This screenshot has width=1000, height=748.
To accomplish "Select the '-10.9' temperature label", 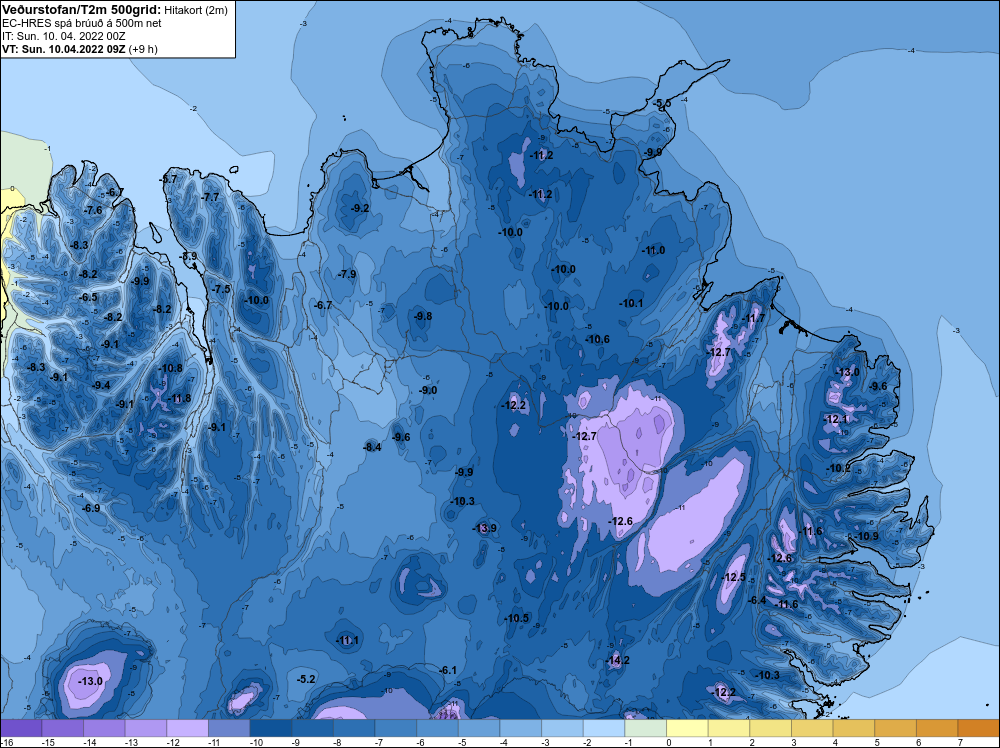I will coord(867,536).
